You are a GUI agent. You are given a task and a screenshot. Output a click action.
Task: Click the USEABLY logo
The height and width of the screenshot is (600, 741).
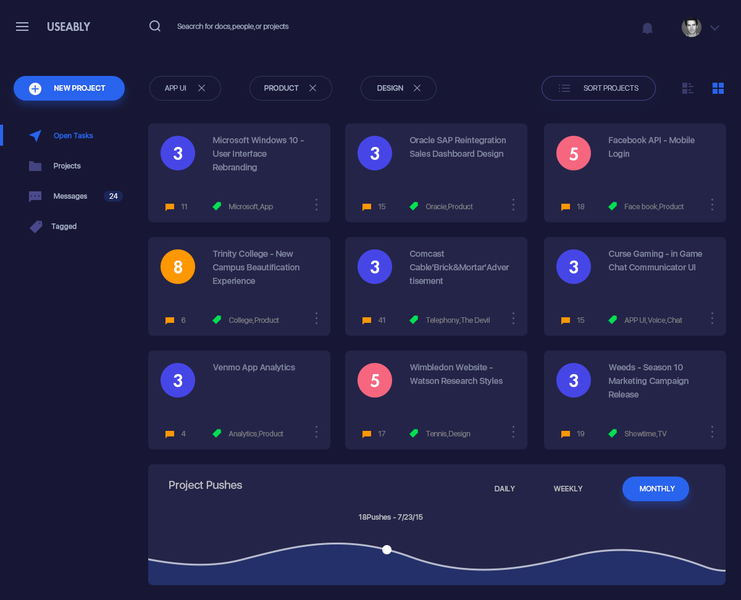click(68, 27)
